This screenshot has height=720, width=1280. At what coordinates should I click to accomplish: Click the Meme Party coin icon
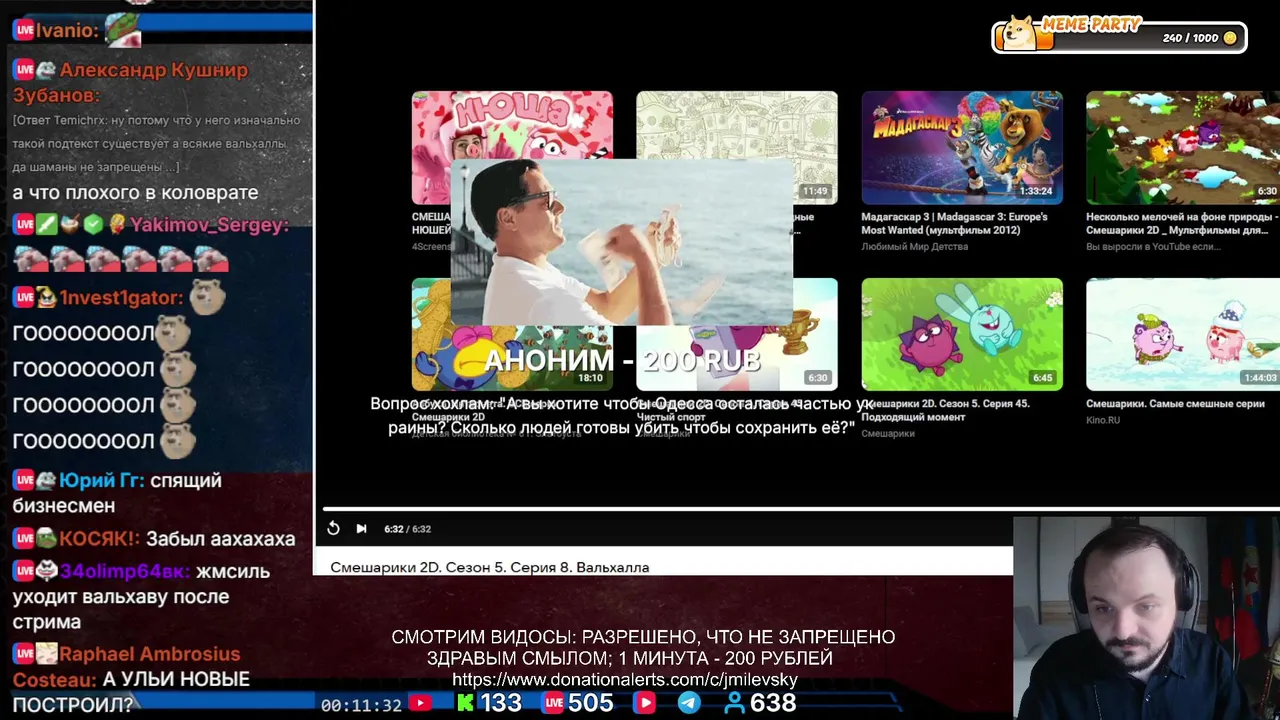(x=1230, y=38)
